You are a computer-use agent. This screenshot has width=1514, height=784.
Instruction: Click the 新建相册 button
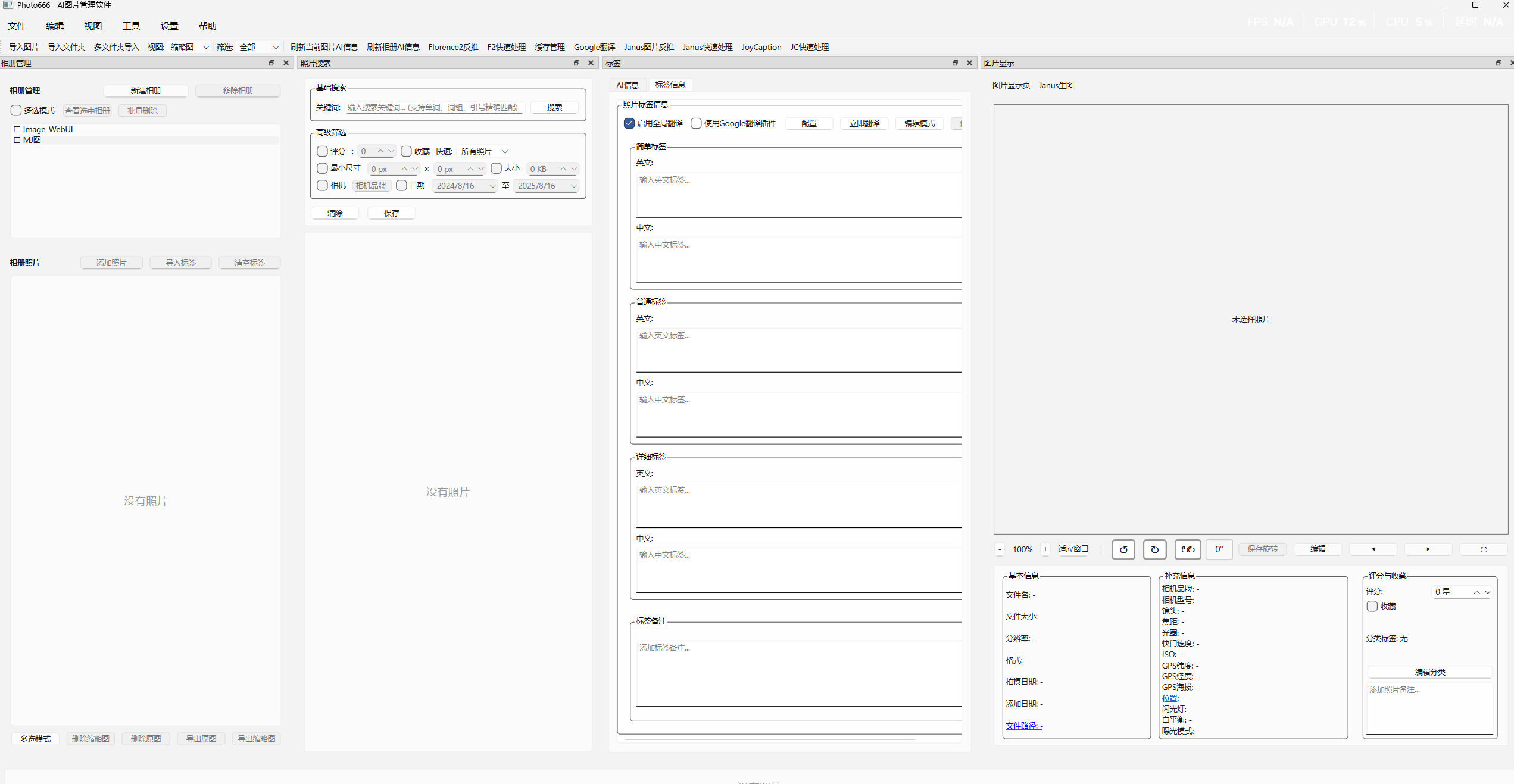coord(146,90)
